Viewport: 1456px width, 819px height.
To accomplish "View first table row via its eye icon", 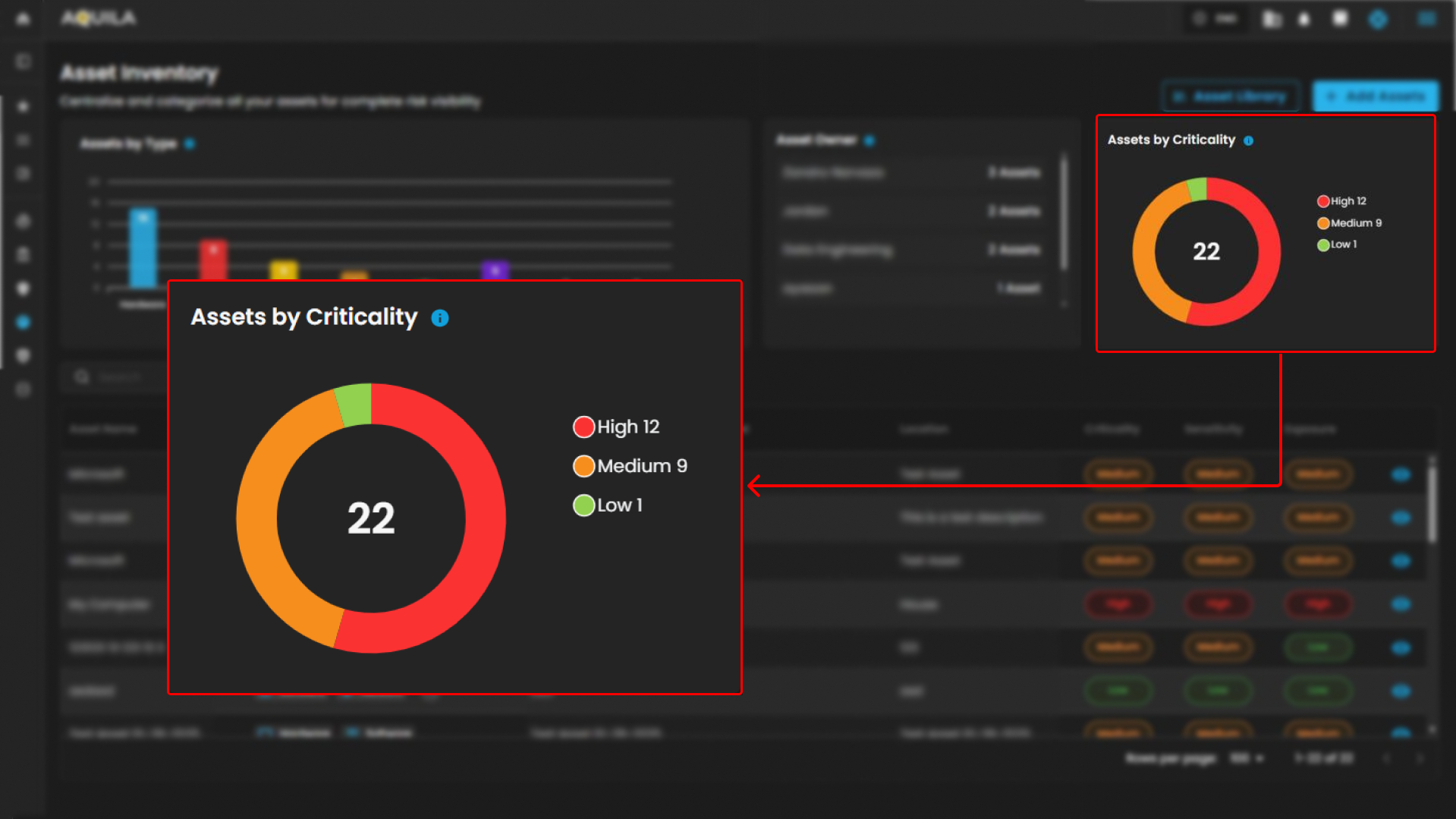I will 1401,474.
